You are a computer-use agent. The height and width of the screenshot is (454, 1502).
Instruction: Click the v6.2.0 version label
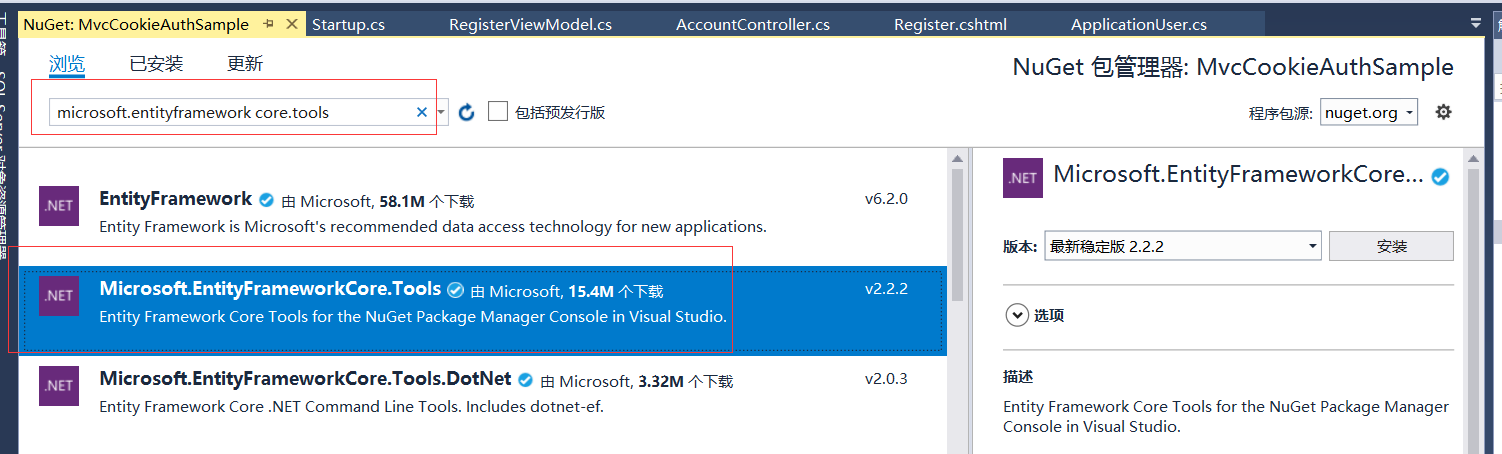click(x=886, y=199)
